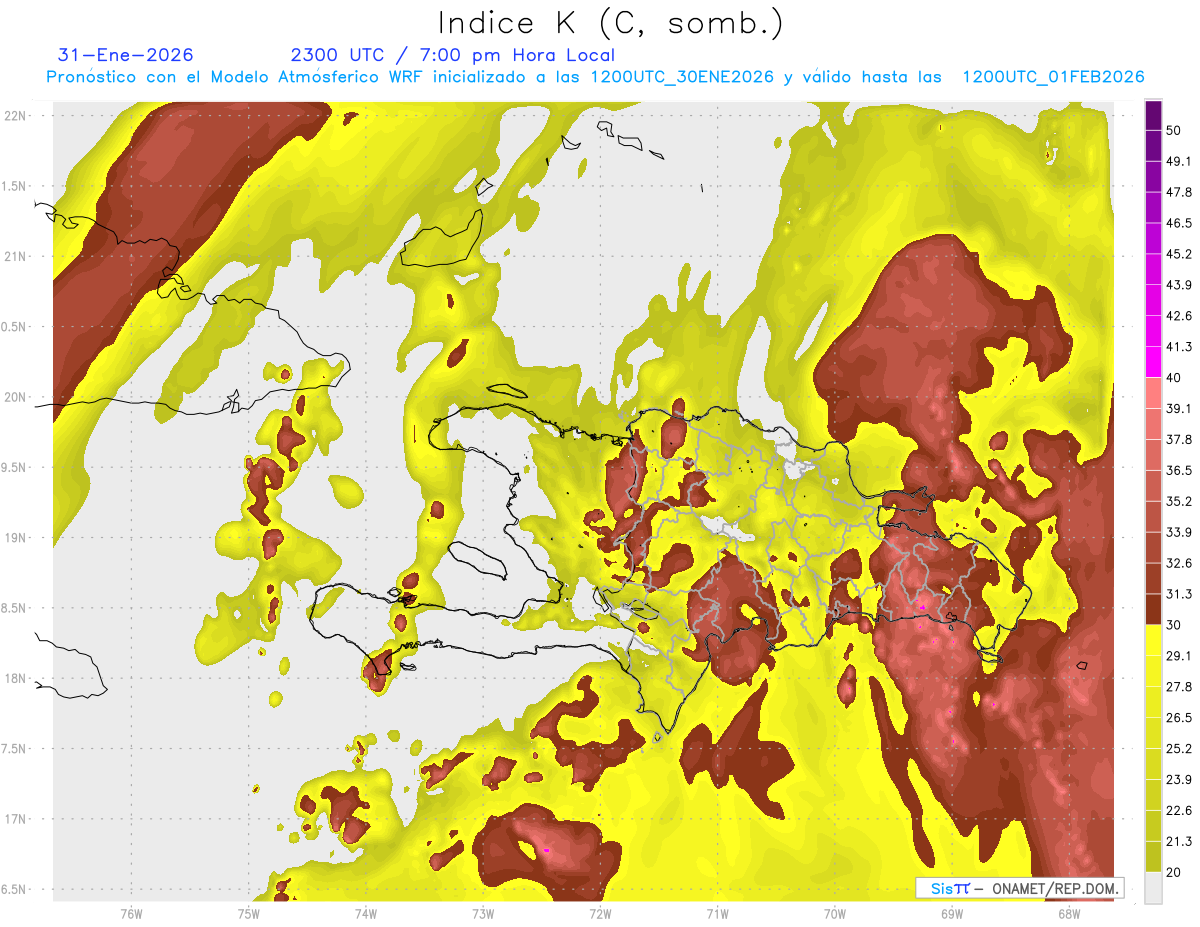
Task: Click legend value '45.2'
Action: point(1178,254)
